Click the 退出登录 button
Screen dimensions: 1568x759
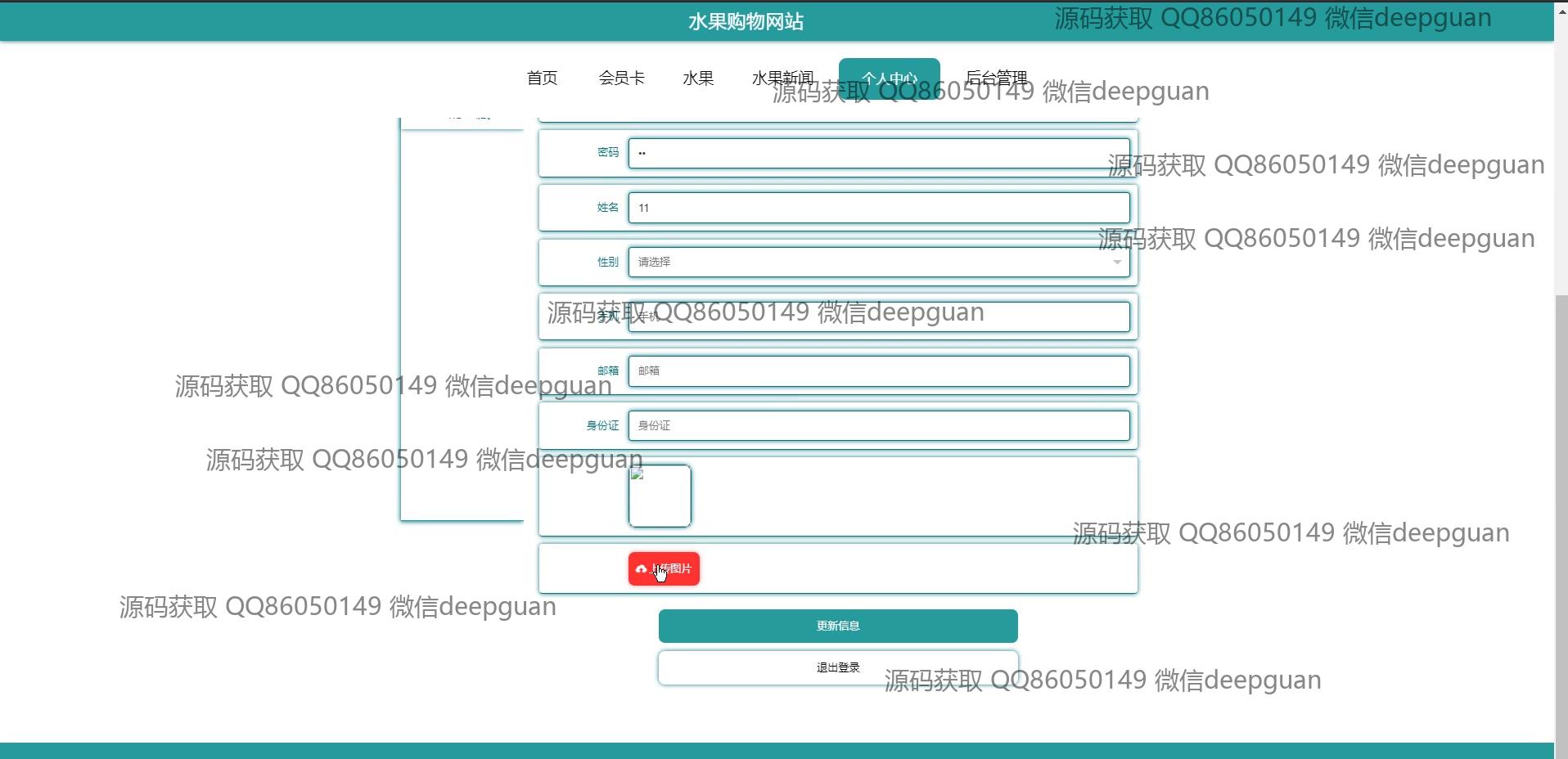pyautogui.click(x=837, y=667)
